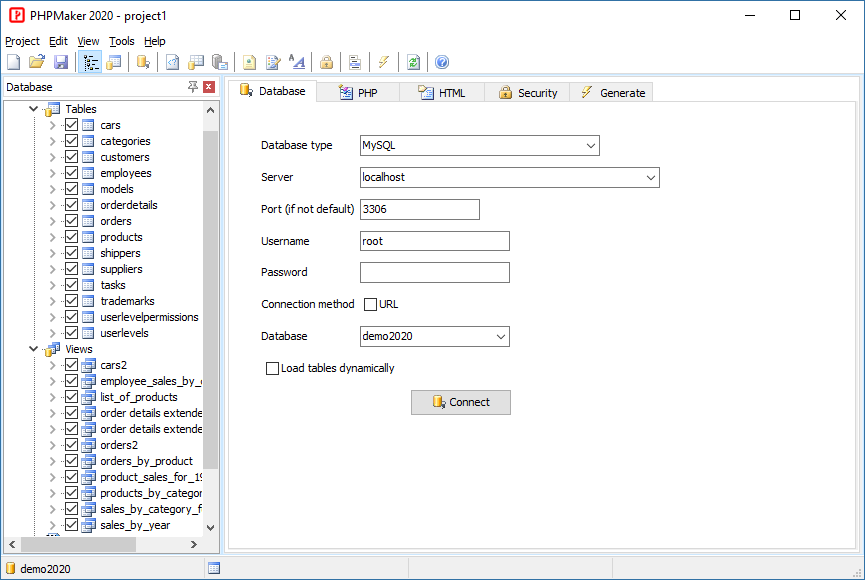Viewport: 865px width, 580px height.
Task: Click the tree panel scroll down arrow
Action: pyautogui.click(x=210, y=528)
